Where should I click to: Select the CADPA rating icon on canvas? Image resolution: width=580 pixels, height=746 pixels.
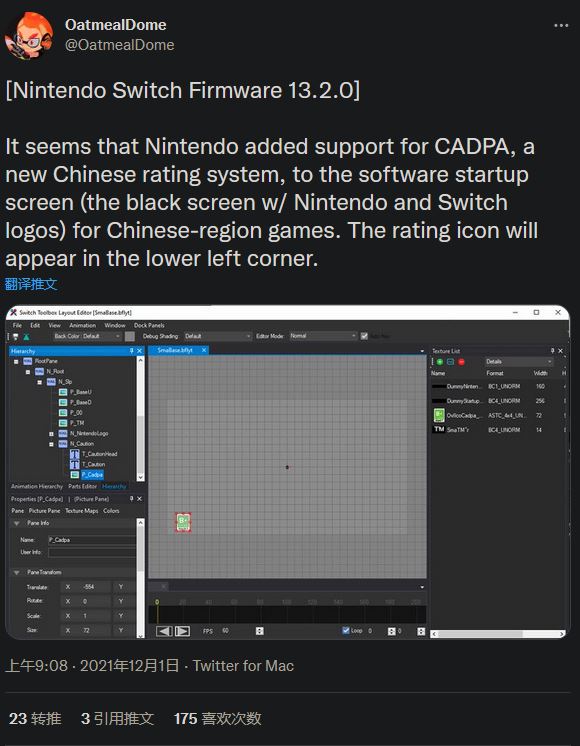click(183, 522)
